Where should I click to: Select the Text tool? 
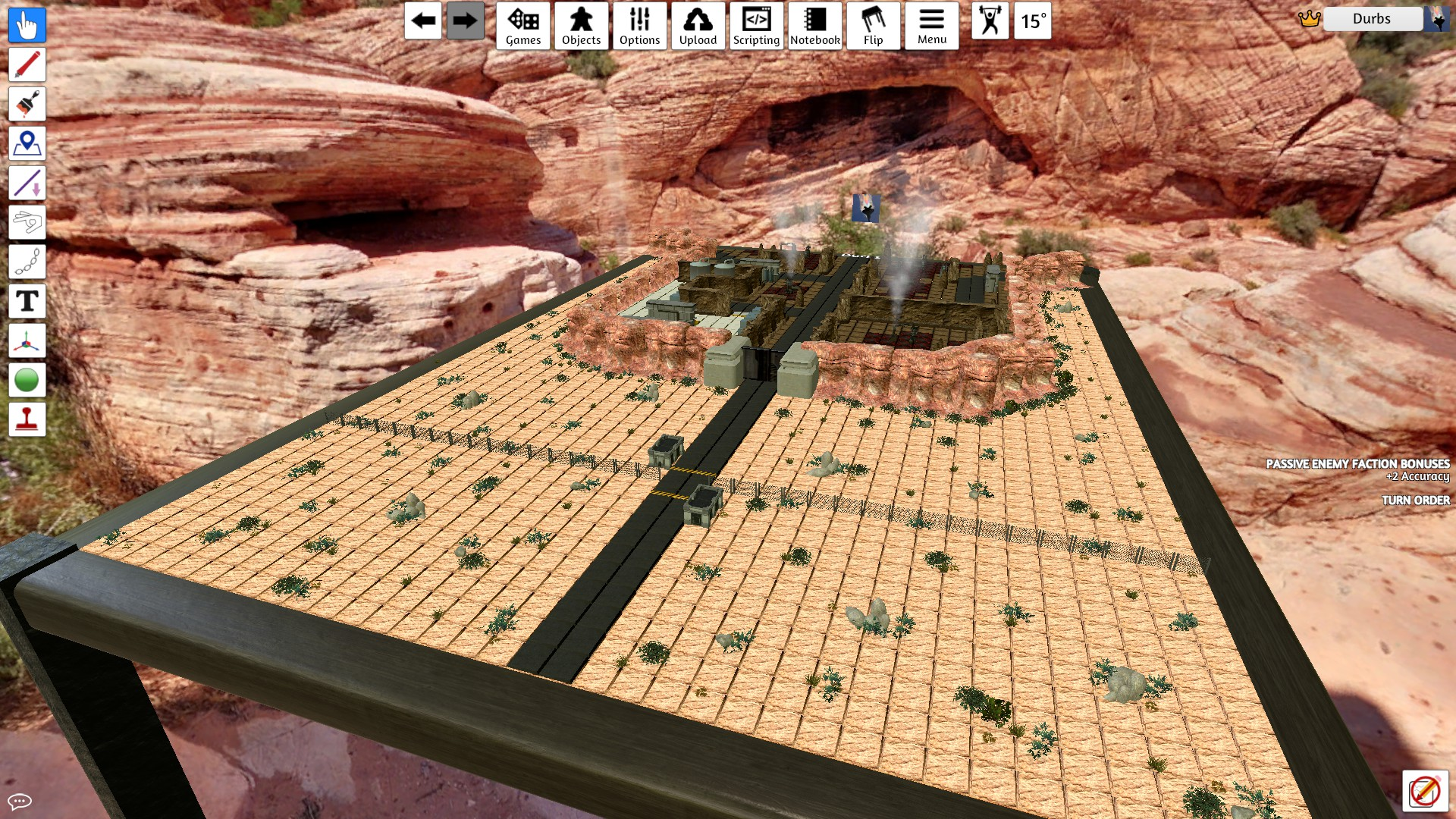tap(27, 301)
